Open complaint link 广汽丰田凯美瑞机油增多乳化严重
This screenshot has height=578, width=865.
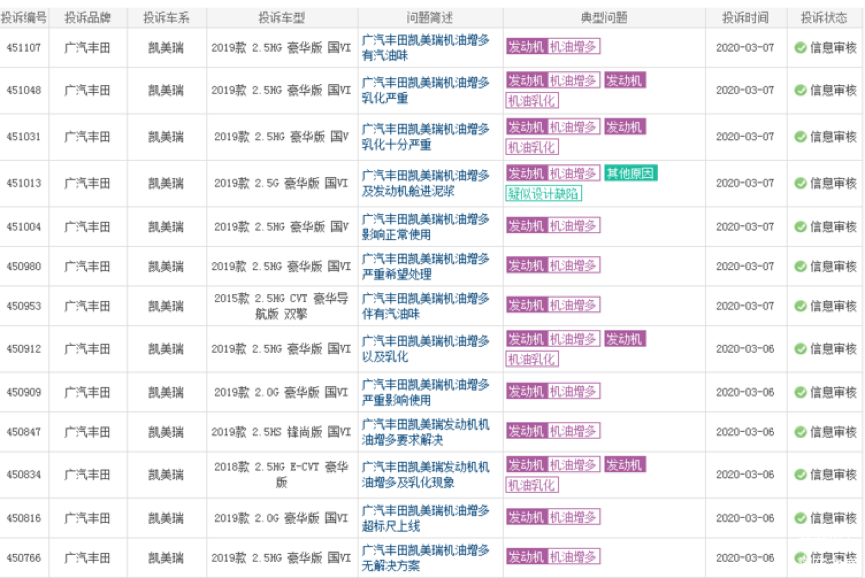pyautogui.click(x=425, y=90)
